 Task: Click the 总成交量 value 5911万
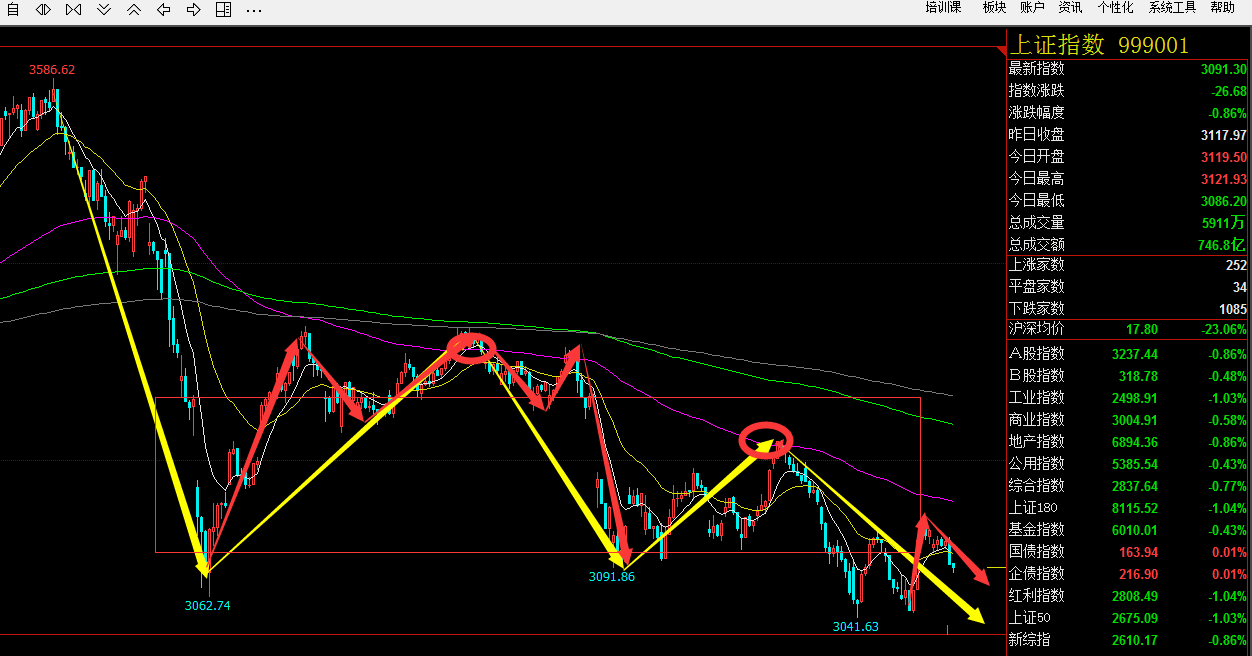pyautogui.click(x=1225, y=223)
